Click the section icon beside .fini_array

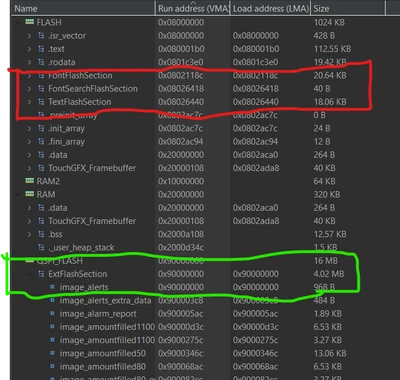(x=41, y=142)
